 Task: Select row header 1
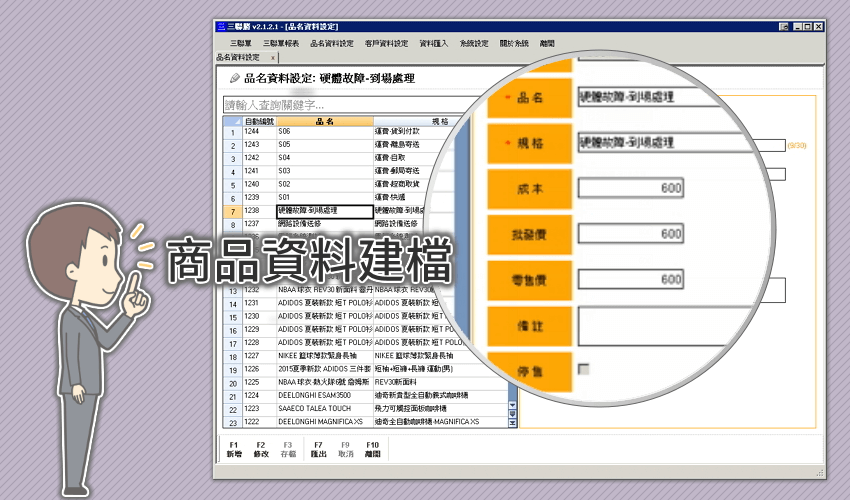click(x=233, y=132)
